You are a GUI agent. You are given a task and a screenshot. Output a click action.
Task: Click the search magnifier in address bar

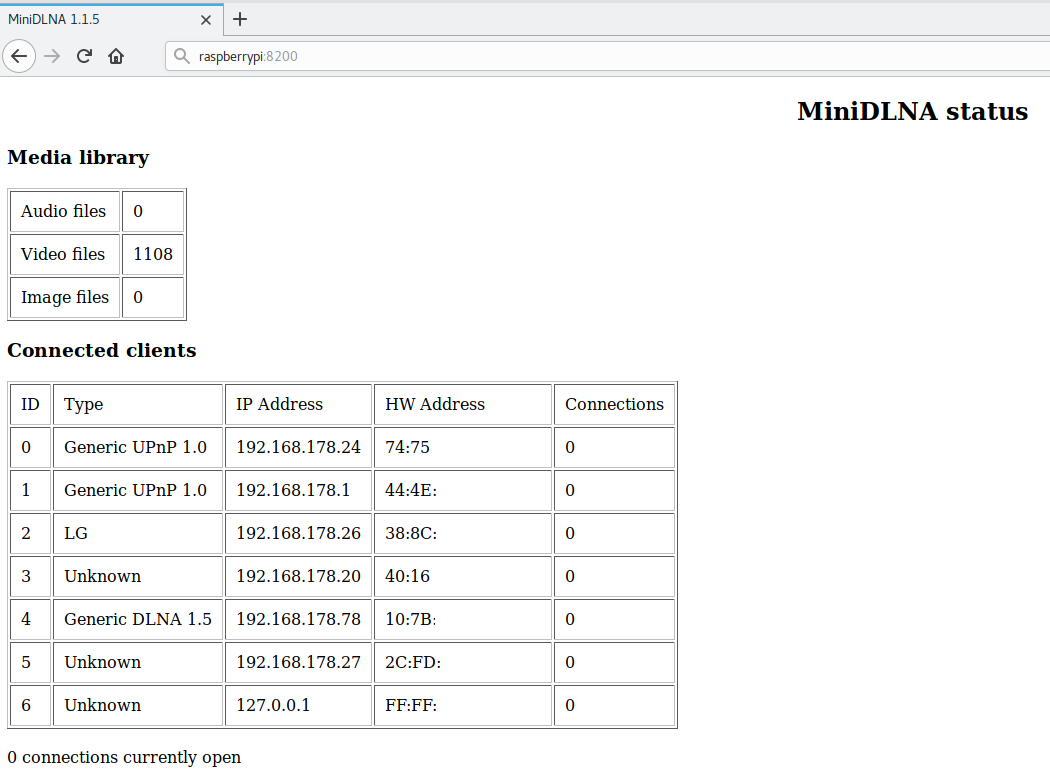click(x=181, y=56)
